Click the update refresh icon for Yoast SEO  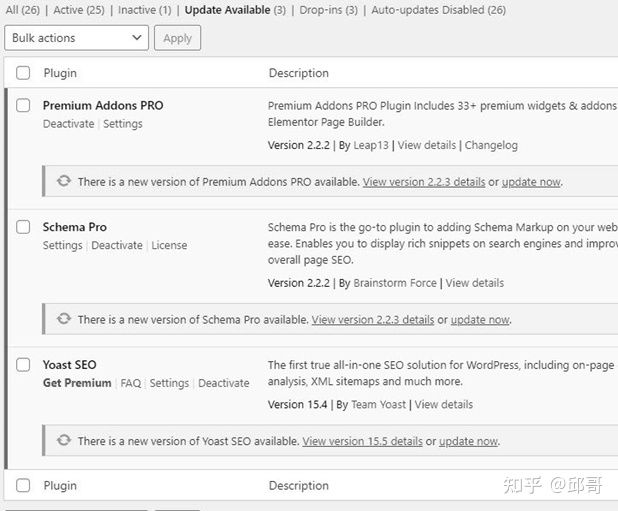(63, 440)
